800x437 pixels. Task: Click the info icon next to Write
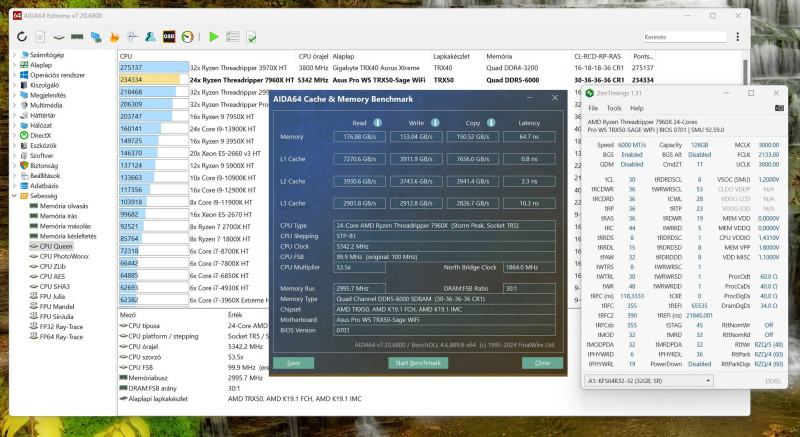pyautogui.click(x=435, y=123)
